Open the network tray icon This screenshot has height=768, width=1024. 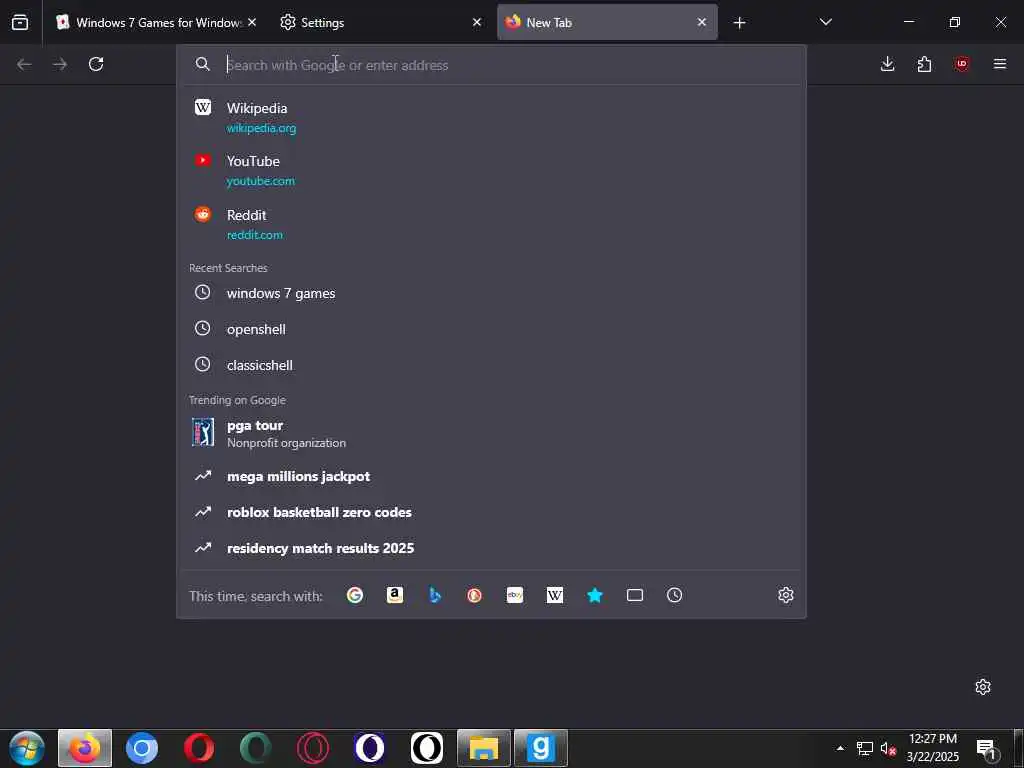(x=865, y=749)
